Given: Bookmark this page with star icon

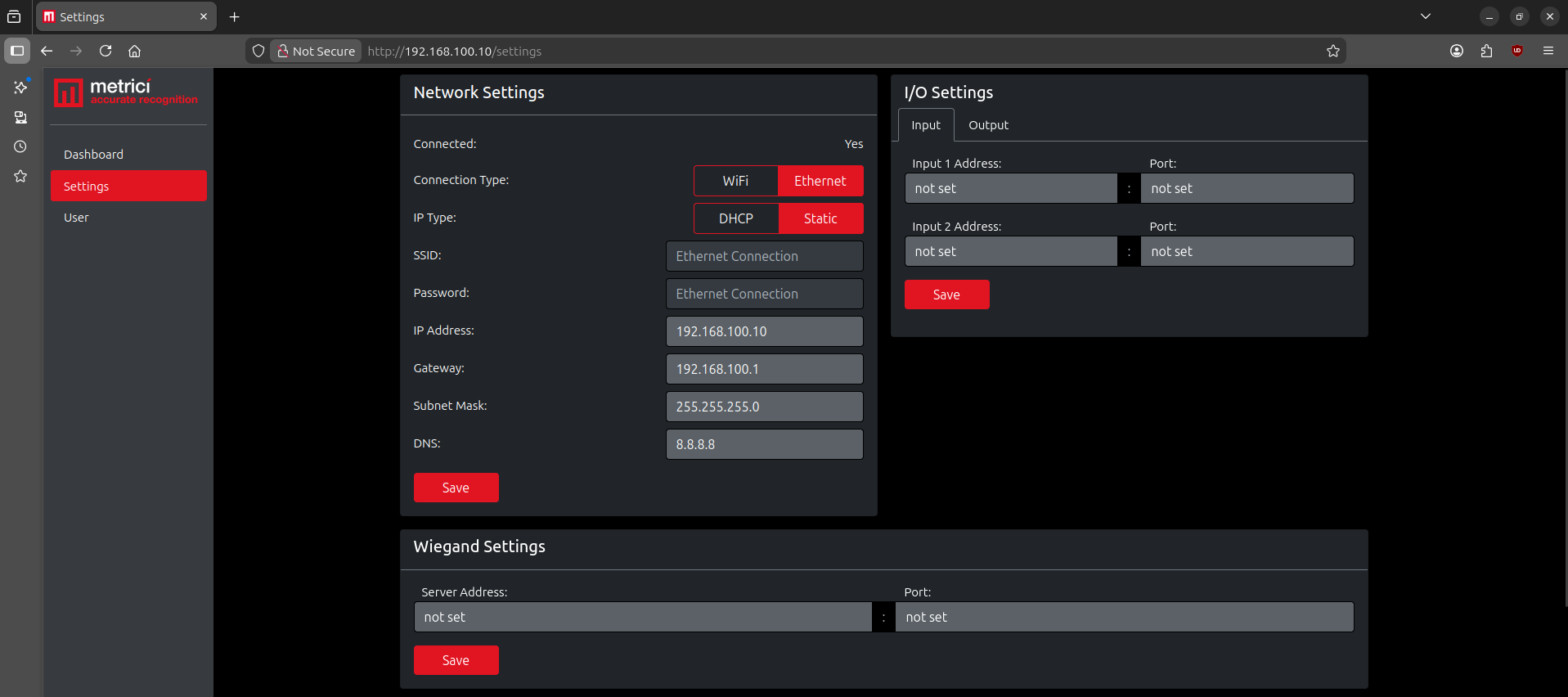Looking at the screenshot, I should point(1333,51).
